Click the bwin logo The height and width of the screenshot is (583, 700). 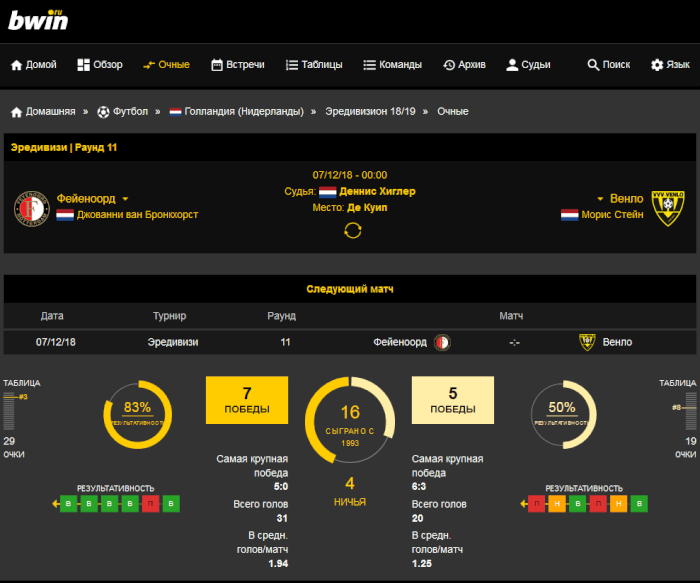coord(38,20)
